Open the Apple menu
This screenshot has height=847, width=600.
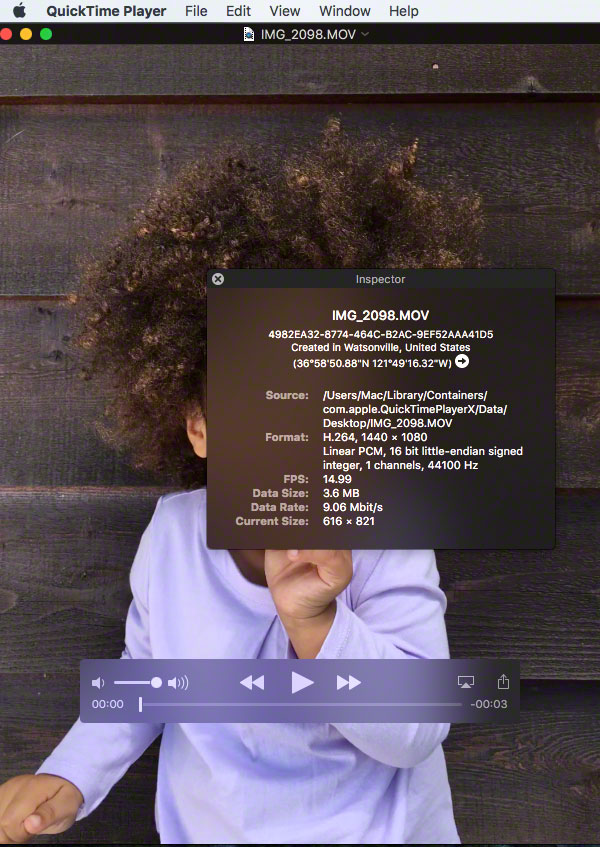coord(19,11)
